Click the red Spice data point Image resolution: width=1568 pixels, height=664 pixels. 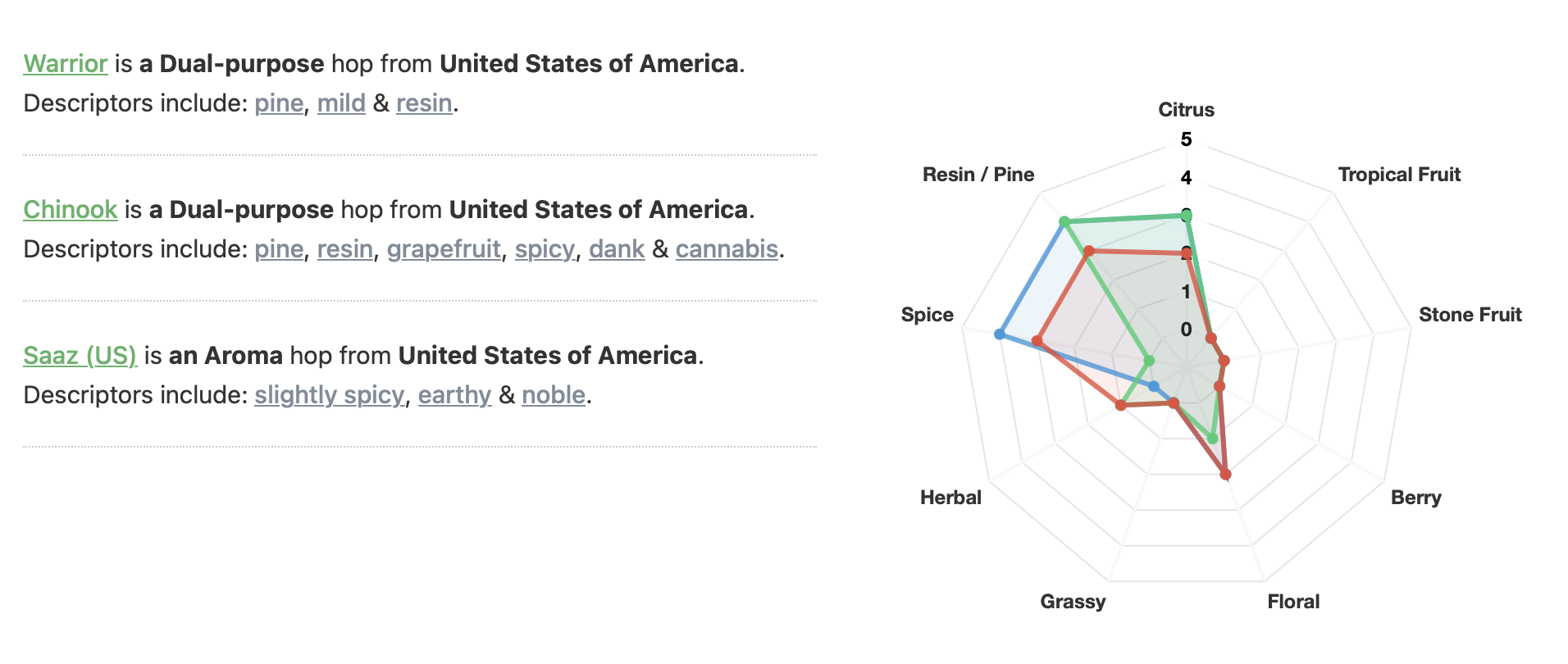(1037, 340)
